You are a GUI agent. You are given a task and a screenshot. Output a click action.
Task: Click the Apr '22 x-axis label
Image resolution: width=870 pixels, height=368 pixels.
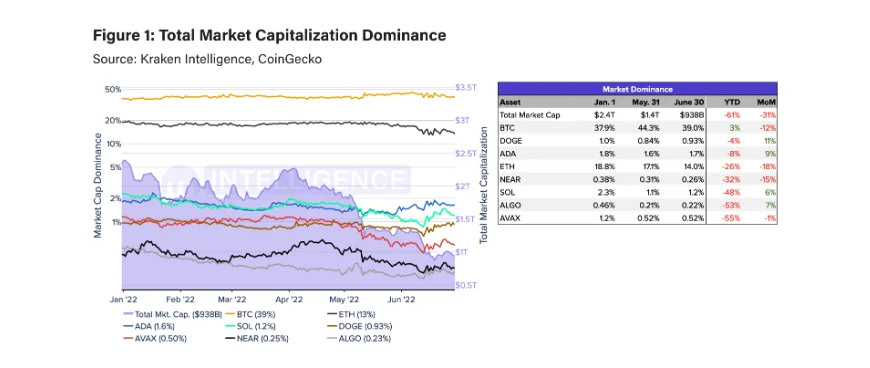point(289,299)
